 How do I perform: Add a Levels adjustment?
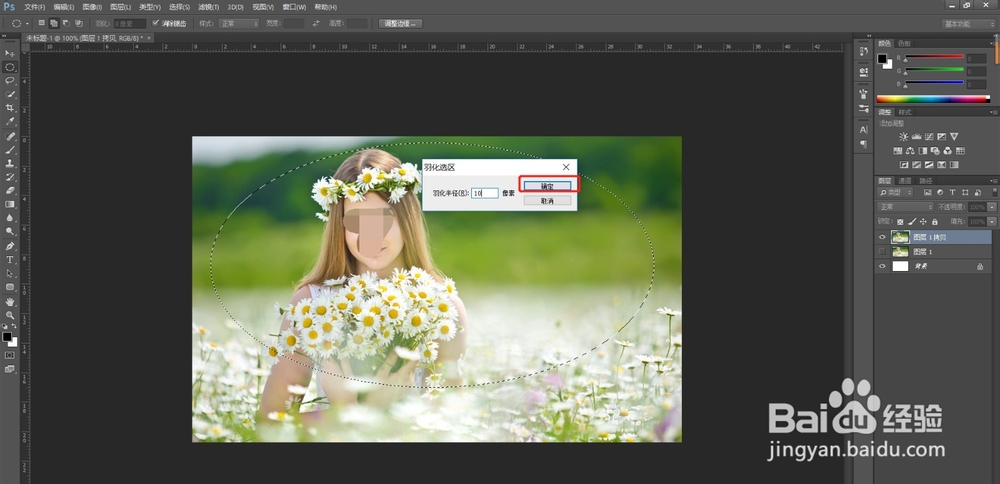click(916, 136)
